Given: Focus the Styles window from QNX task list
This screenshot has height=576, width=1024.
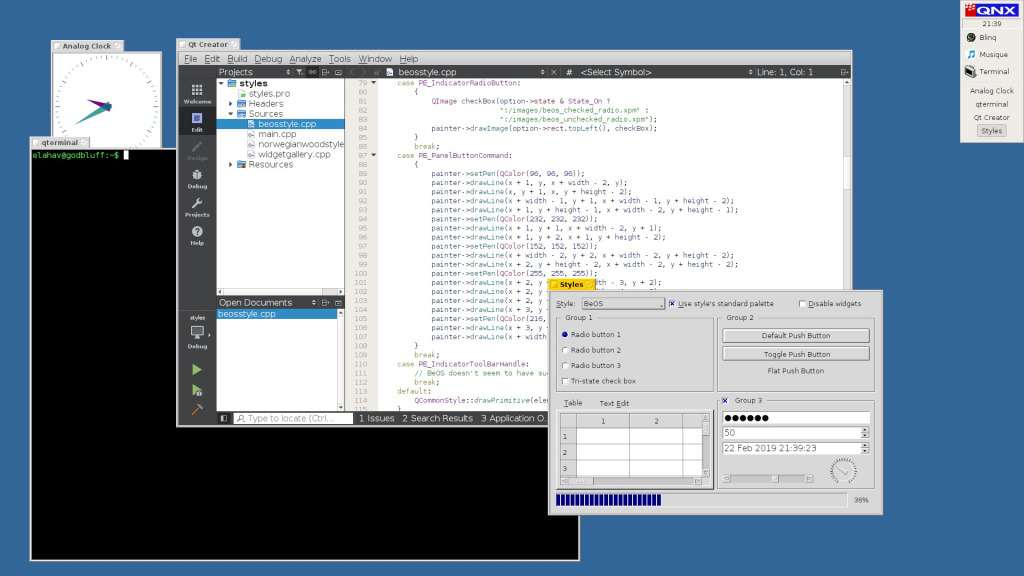Looking at the screenshot, I should [x=991, y=131].
